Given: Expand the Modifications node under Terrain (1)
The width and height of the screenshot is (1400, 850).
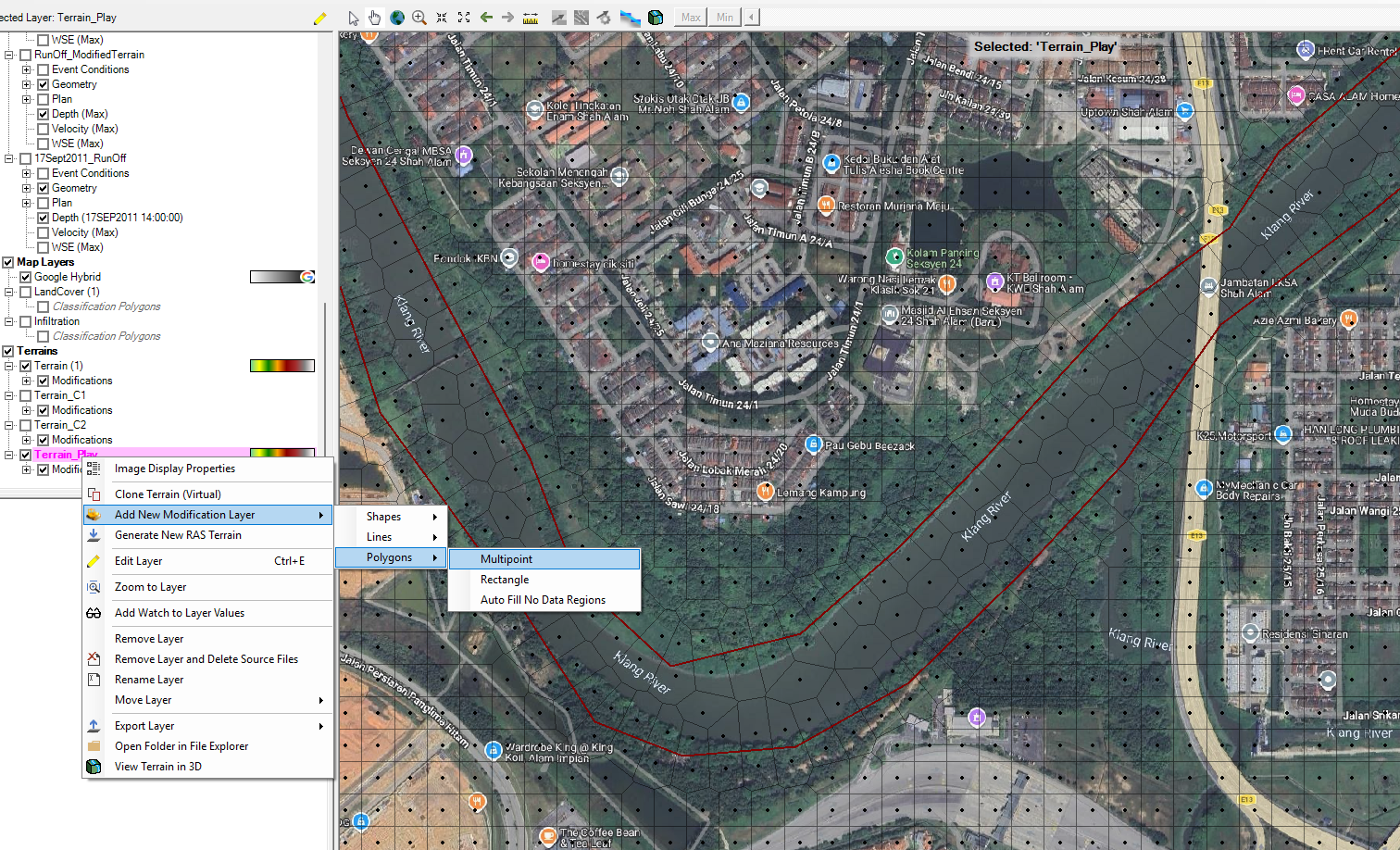Looking at the screenshot, I should click(x=27, y=381).
